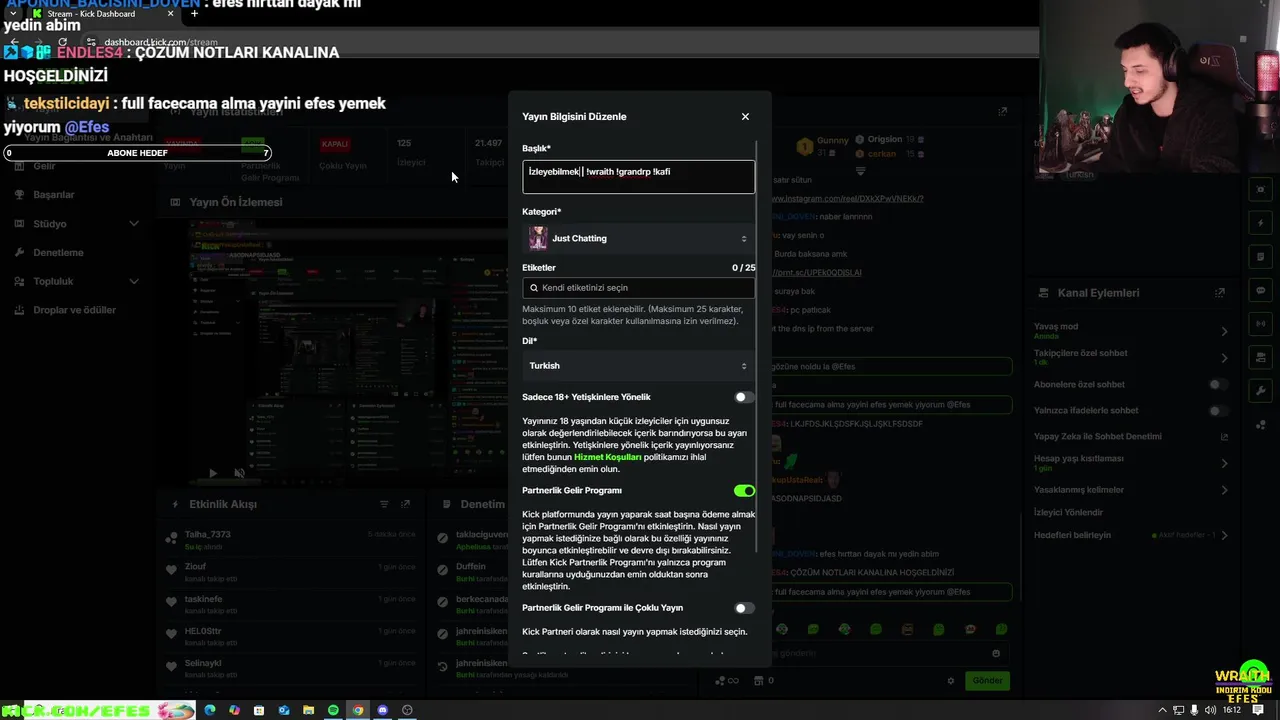
Task: Open Denetleme in the sidebar
Action: pyautogui.click(x=58, y=253)
